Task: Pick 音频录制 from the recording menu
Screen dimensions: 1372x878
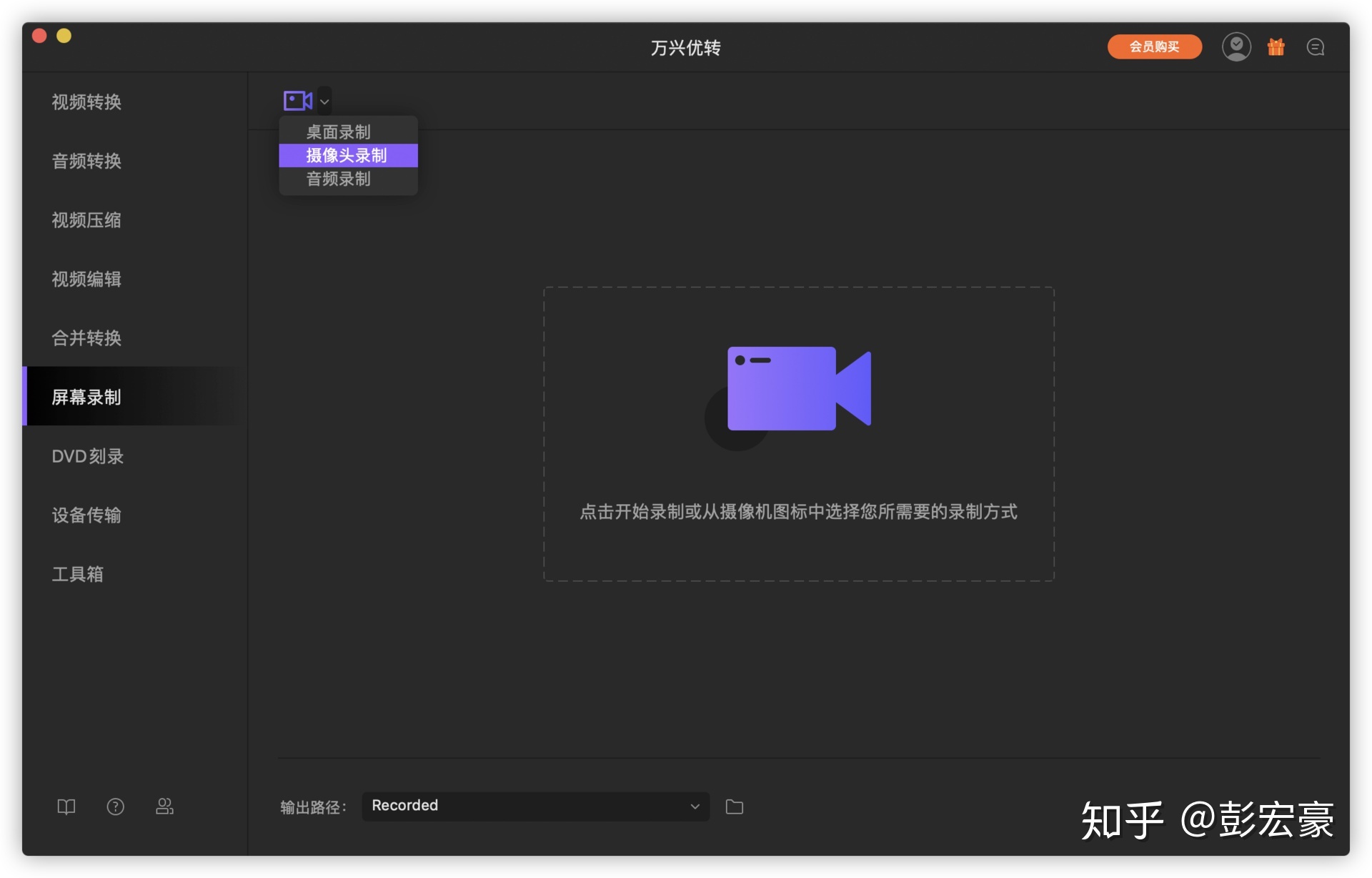Action: pos(348,179)
